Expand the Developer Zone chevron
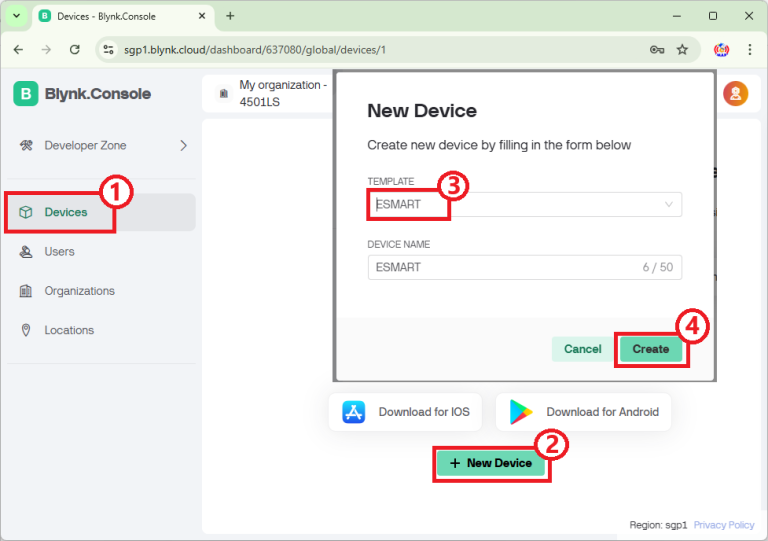The image size is (768, 541). (x=183, y=145)
